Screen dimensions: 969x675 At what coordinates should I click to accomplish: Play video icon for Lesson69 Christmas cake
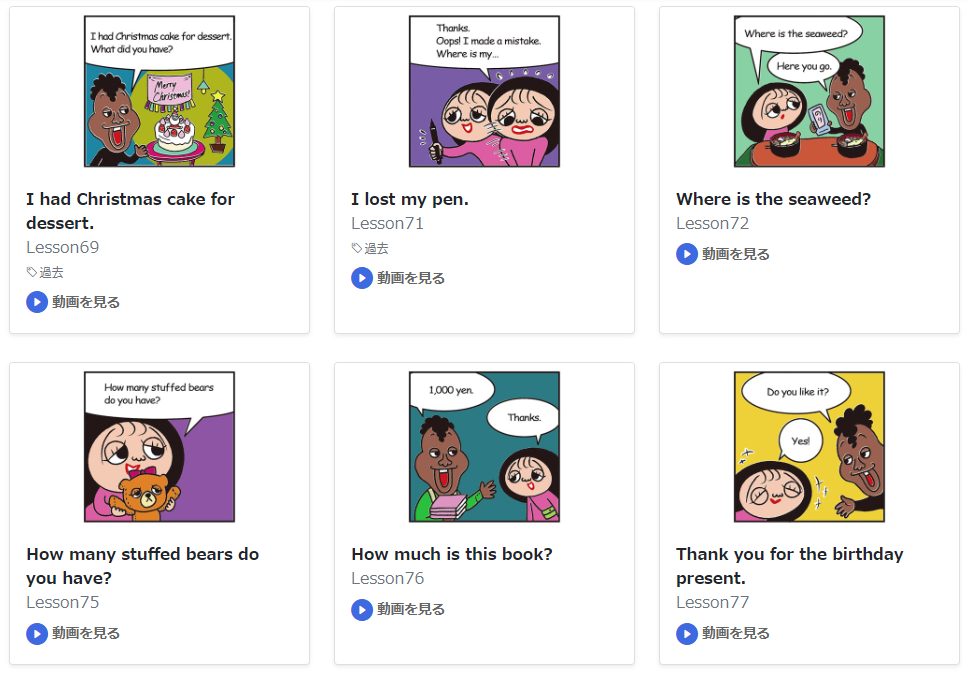[37, 302]
